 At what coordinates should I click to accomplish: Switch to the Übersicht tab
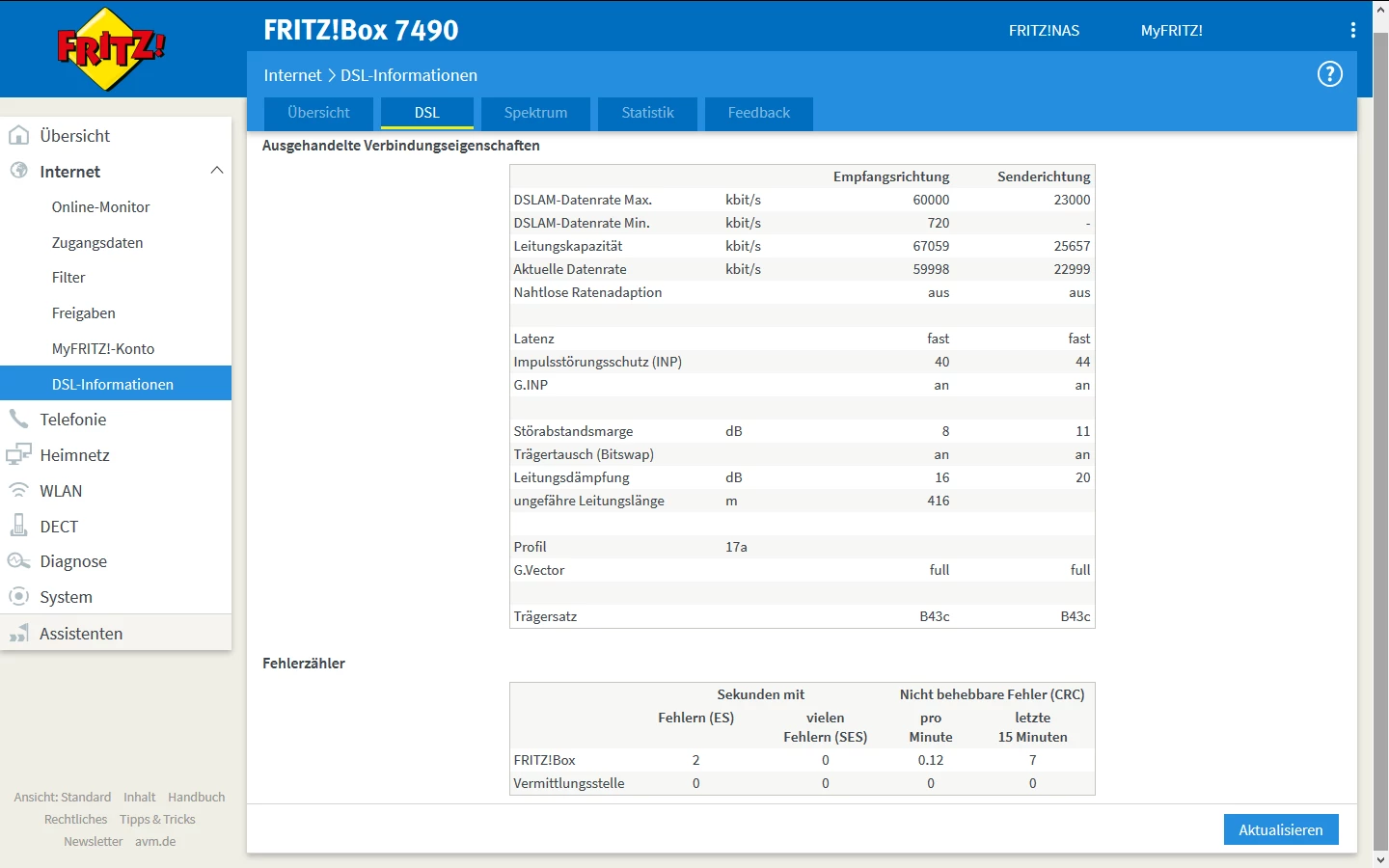[318, 113]
